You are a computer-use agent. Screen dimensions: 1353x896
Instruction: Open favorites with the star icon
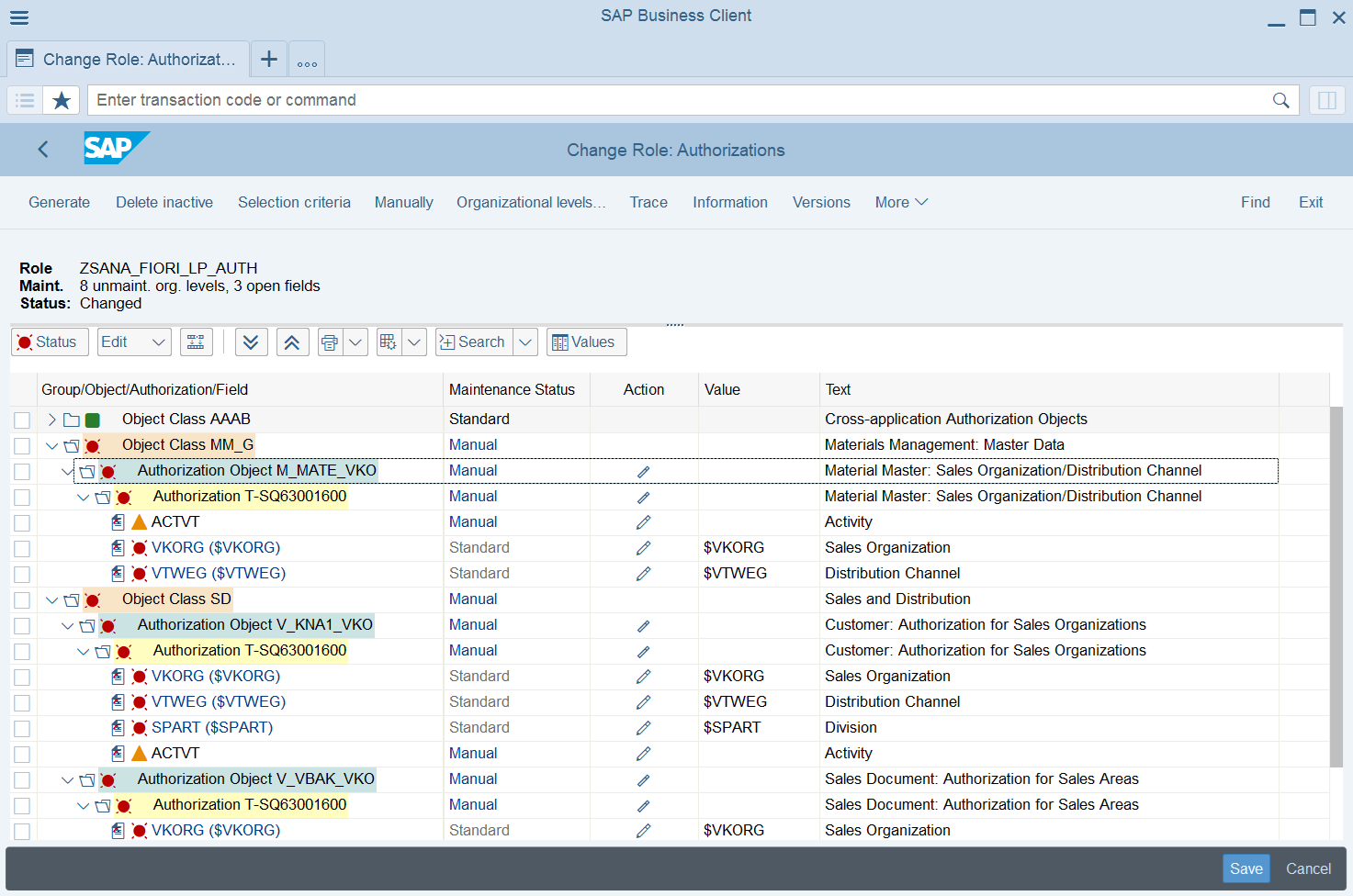pyautogui.click(x=62, y=100)
